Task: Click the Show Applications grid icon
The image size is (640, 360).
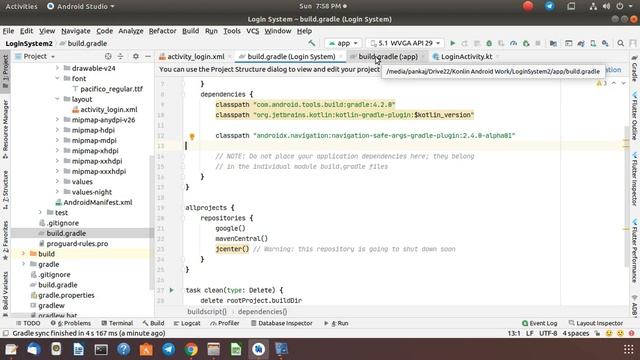Action: [629, 349]
